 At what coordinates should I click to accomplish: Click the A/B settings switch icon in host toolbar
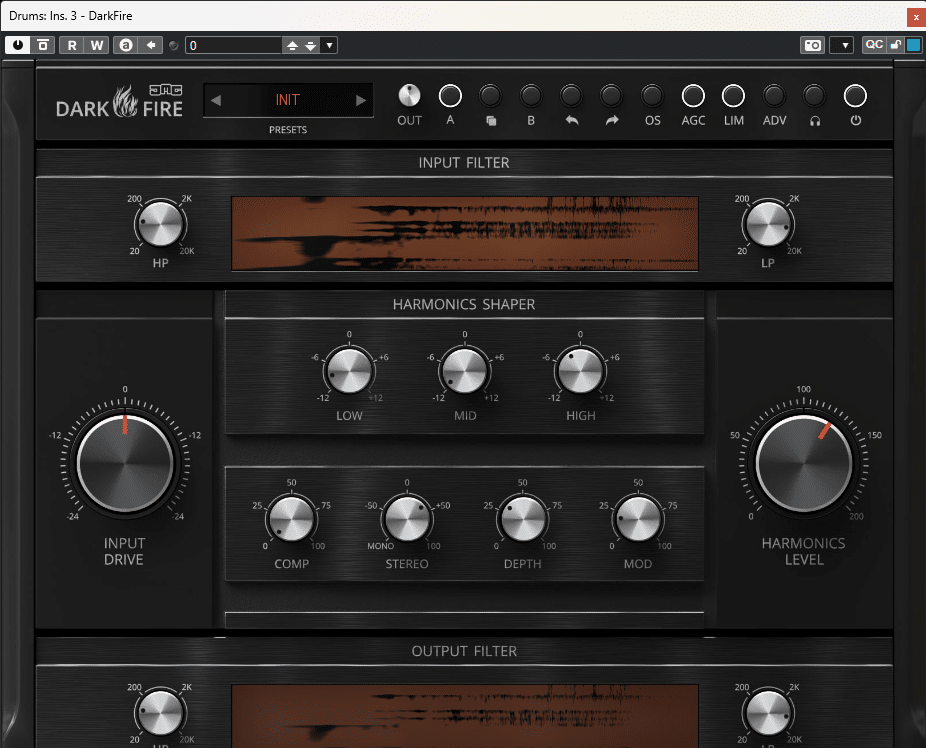pos(43,45)
